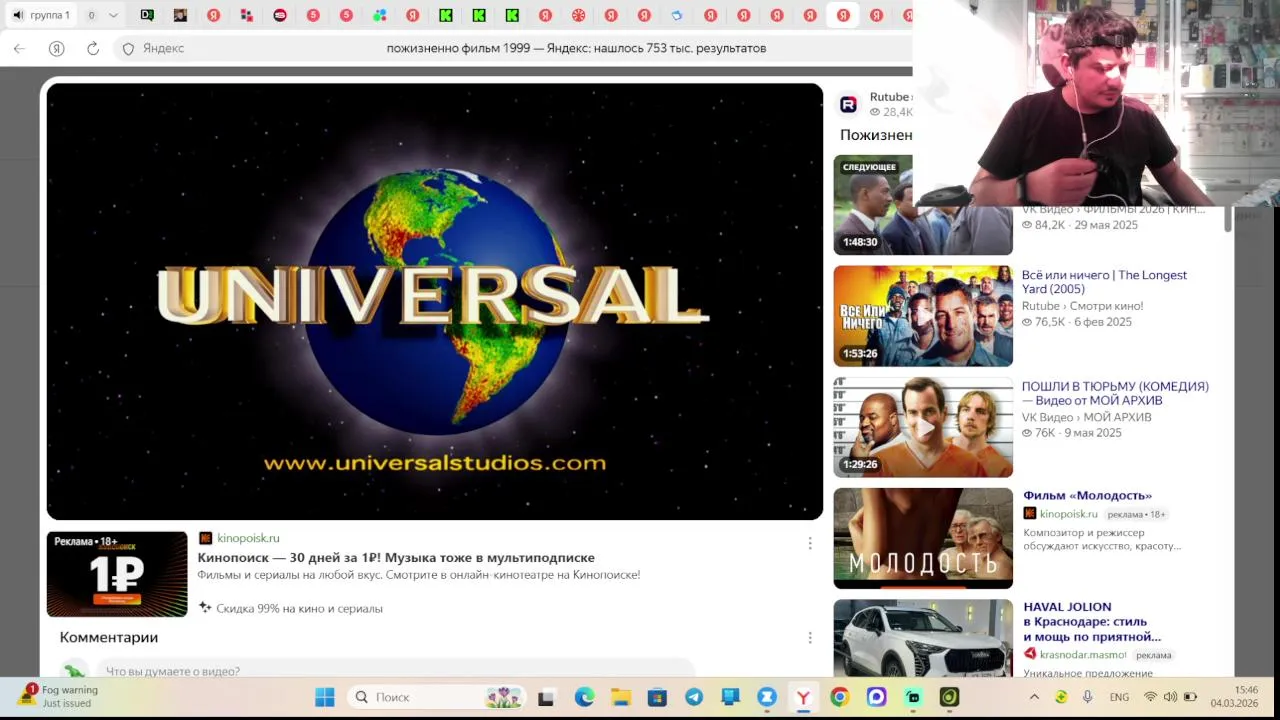Launch Microsoft Edge from taskbar
Image resolution: width=1280 pixels, height=720 pixels.
pyautogui.click(x=584, y=697)
